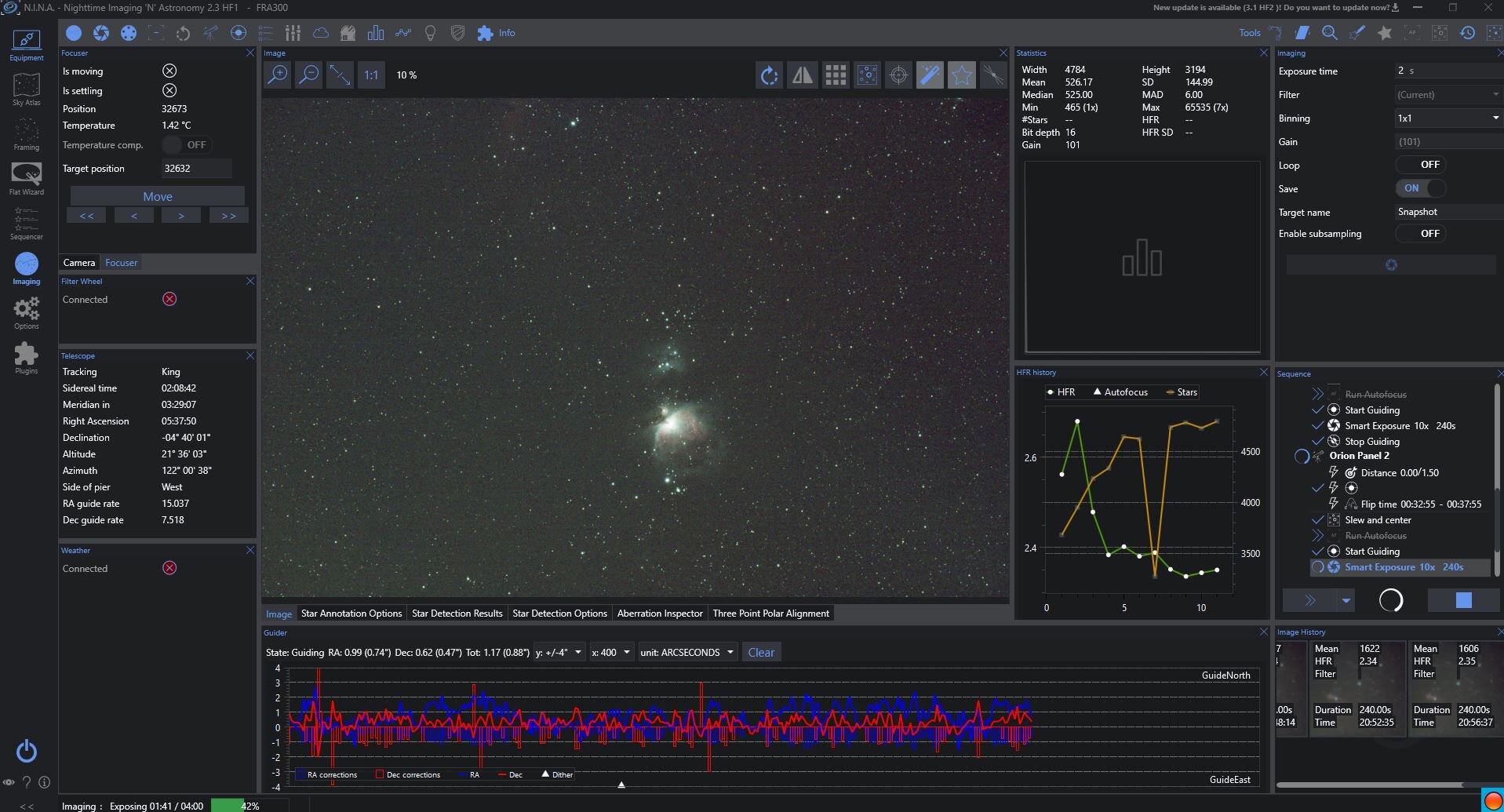Enable temperature compensation switch
This screenshot has width=1504, height=812.
click(185, 145)
